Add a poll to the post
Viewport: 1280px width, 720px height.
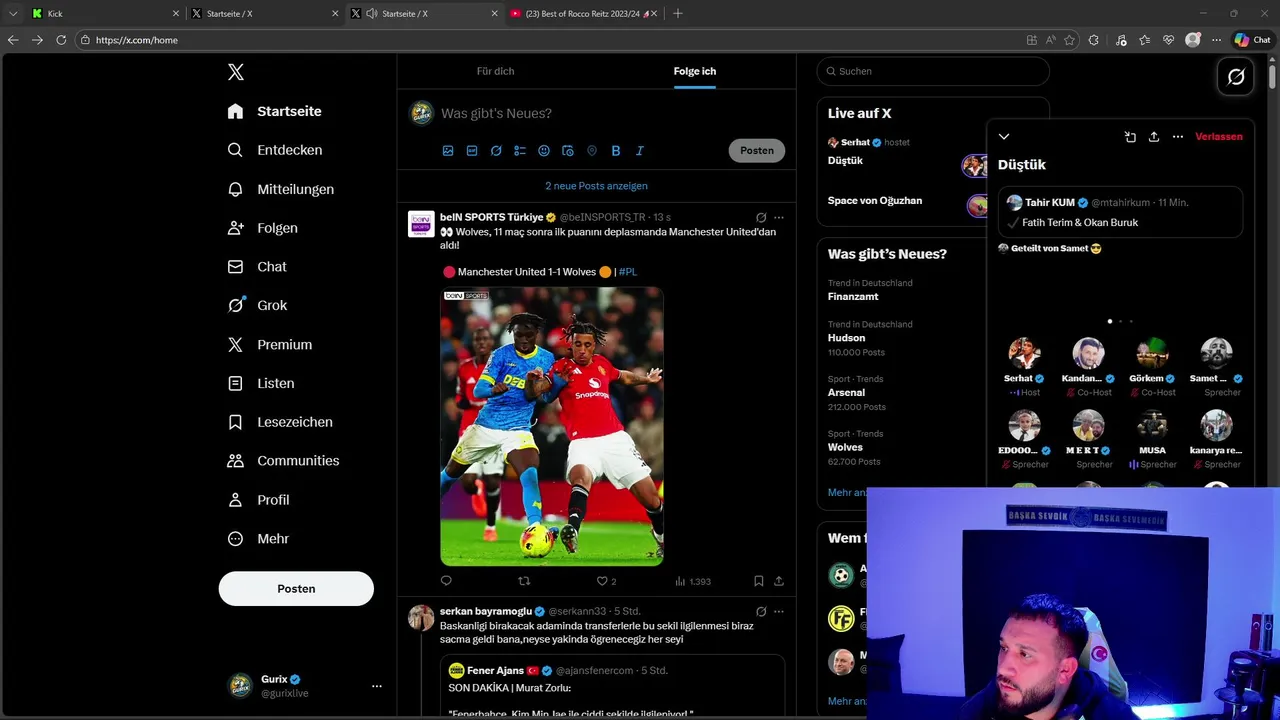coord(520,151)
